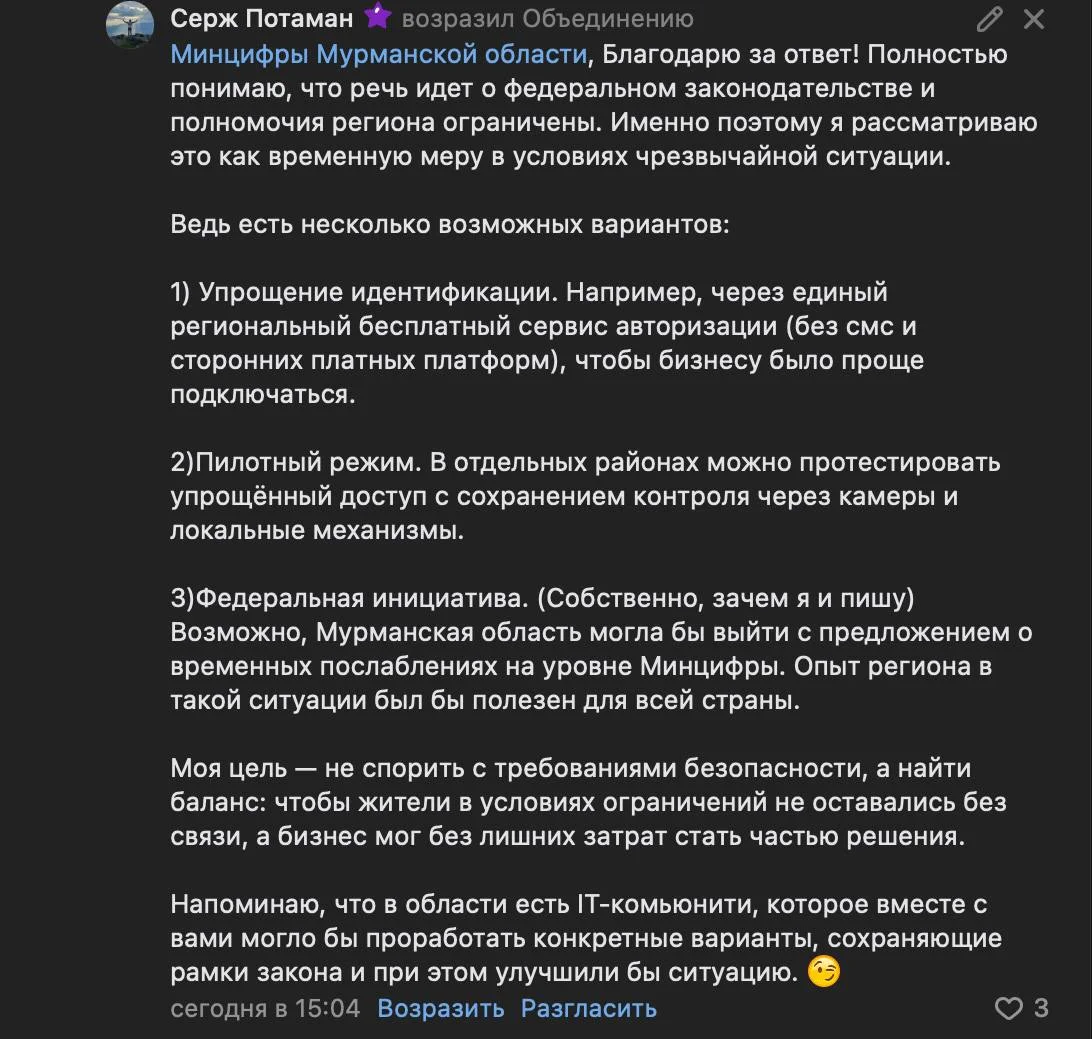Click the pencil edit comment icon
The height and width of the screenshot is (1039, 1092).
point(989,19)
